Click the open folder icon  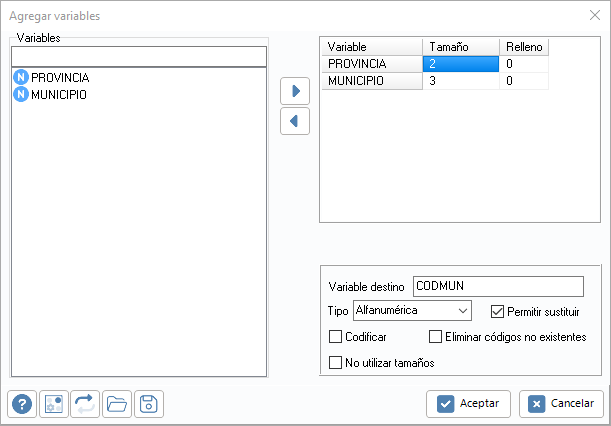point(117,404)
